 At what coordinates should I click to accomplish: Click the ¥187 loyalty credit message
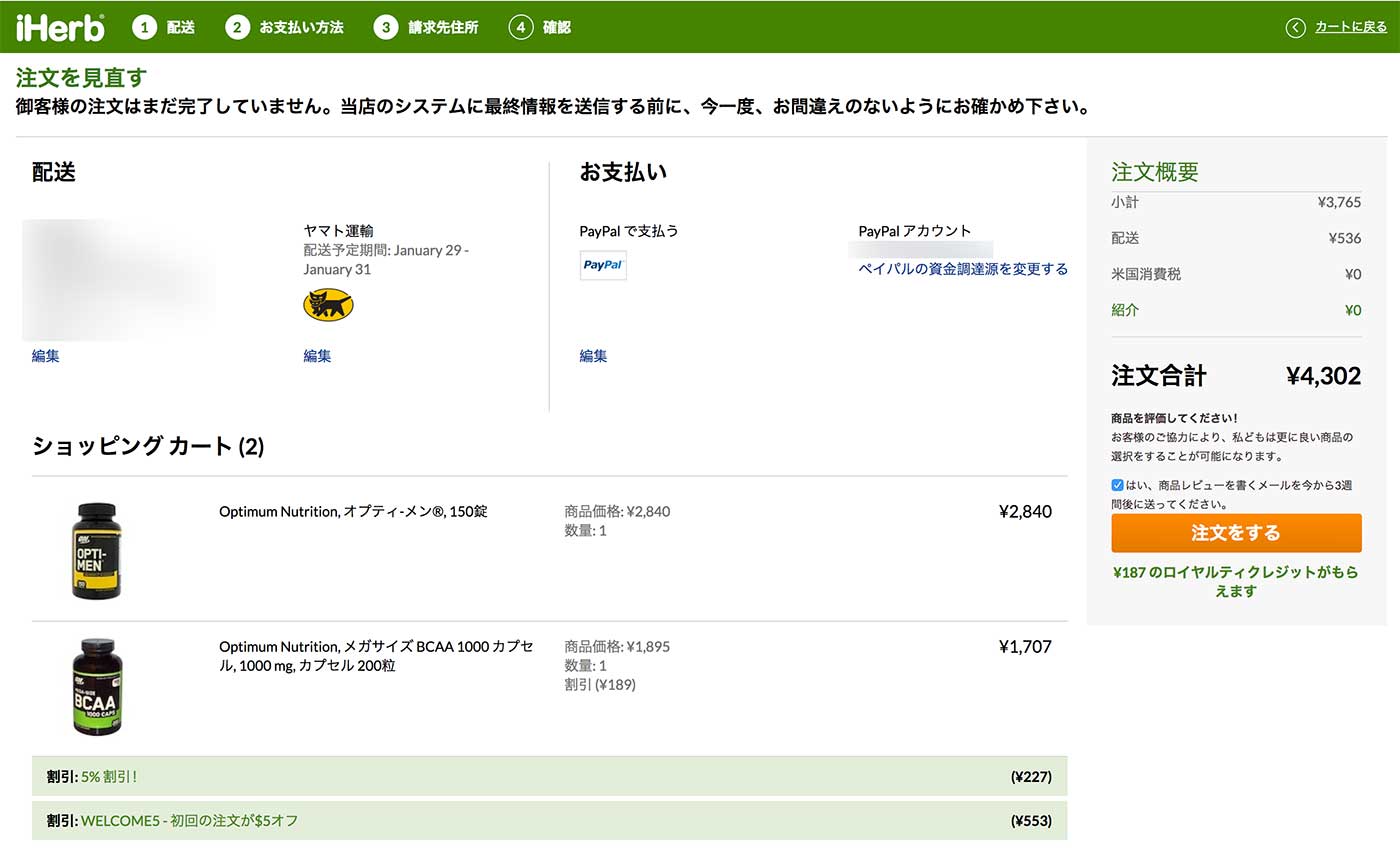coord(1236,581)
